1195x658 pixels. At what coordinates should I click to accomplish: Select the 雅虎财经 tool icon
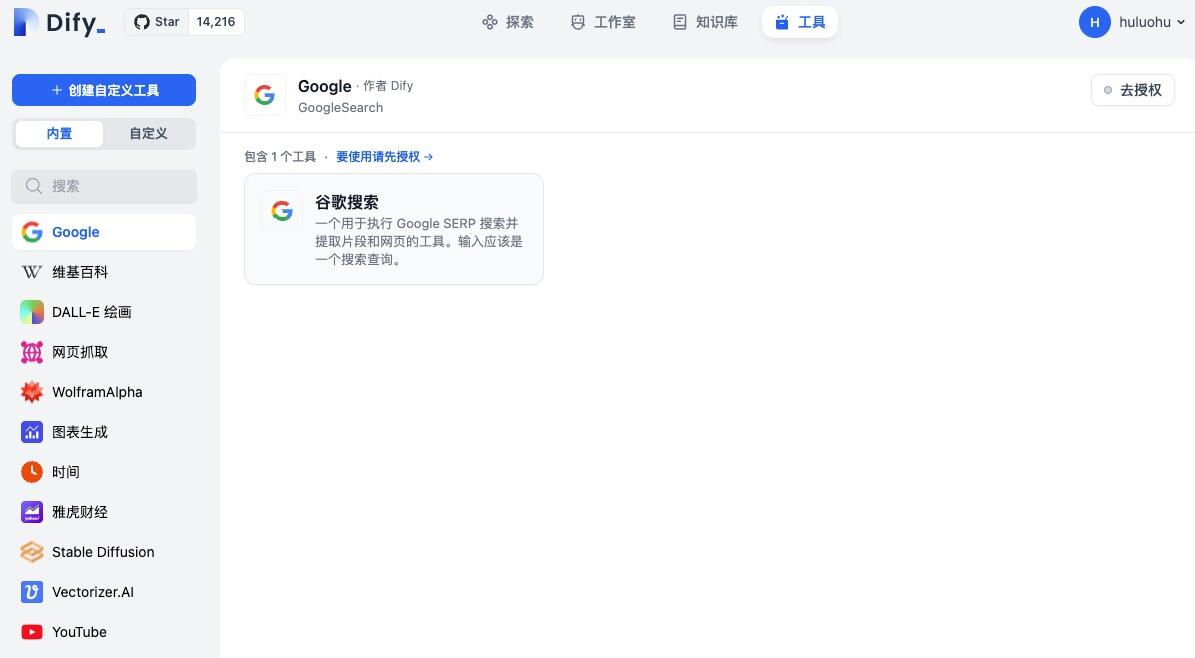(x=31, y=512)
